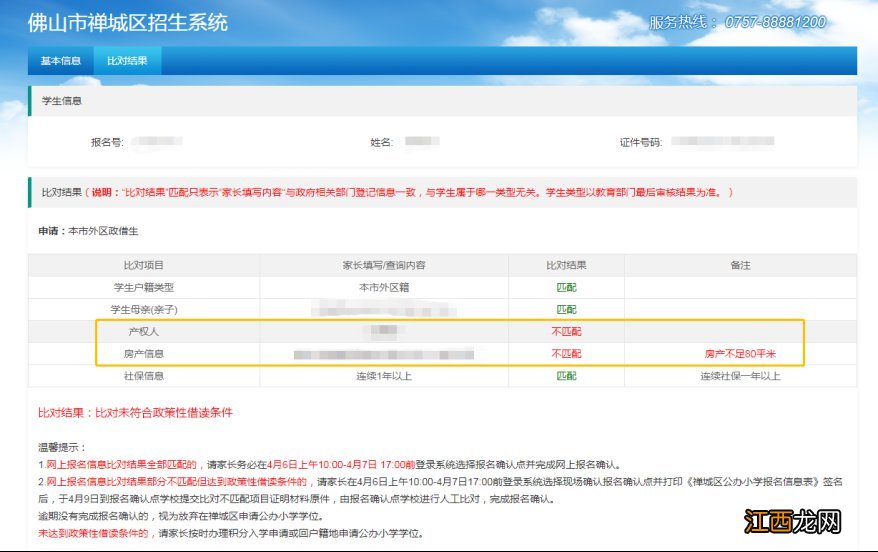This screenshot has height=552, width=878.
Task: Click the 匹配 result in 学生母亲 row
Action: point(566,310)
